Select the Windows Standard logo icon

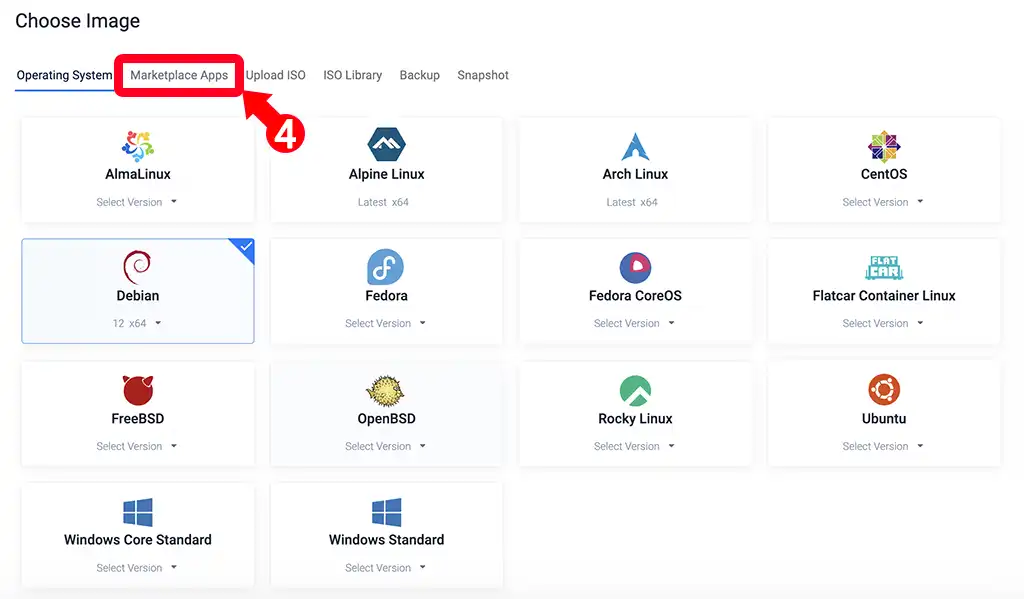click(387, 512)
